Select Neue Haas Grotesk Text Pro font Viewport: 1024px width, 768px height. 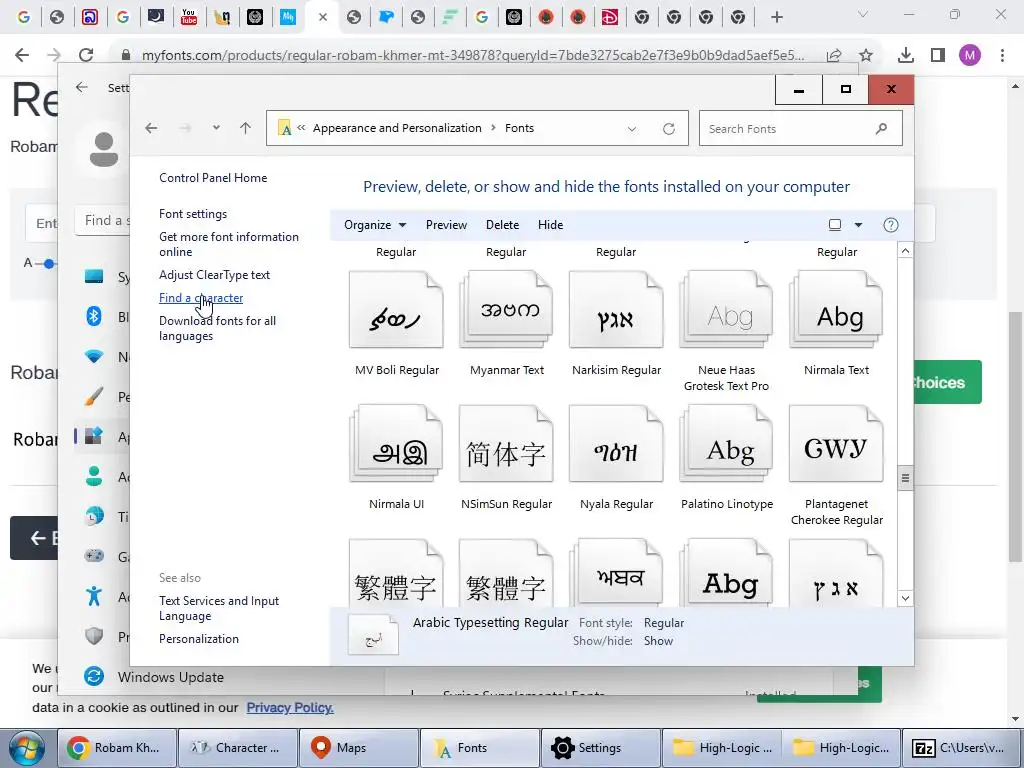click(726, 311)
